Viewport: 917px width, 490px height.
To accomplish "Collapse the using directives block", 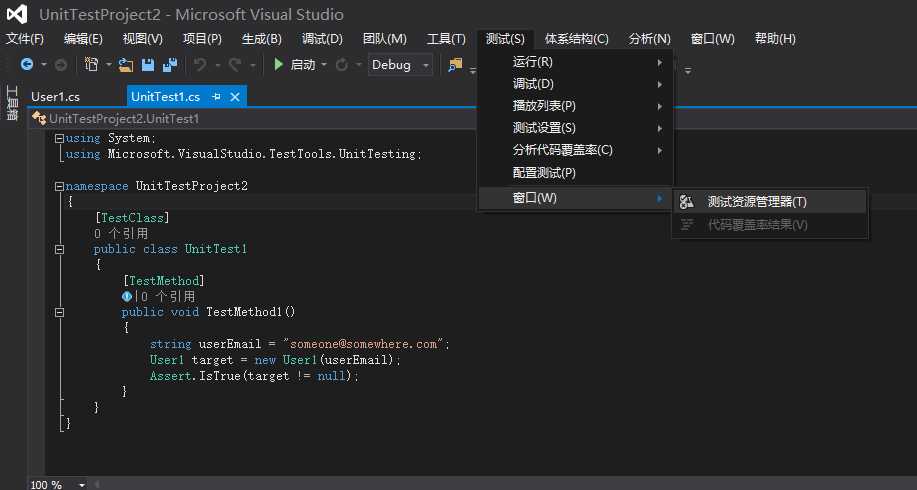I will point(59,139).
